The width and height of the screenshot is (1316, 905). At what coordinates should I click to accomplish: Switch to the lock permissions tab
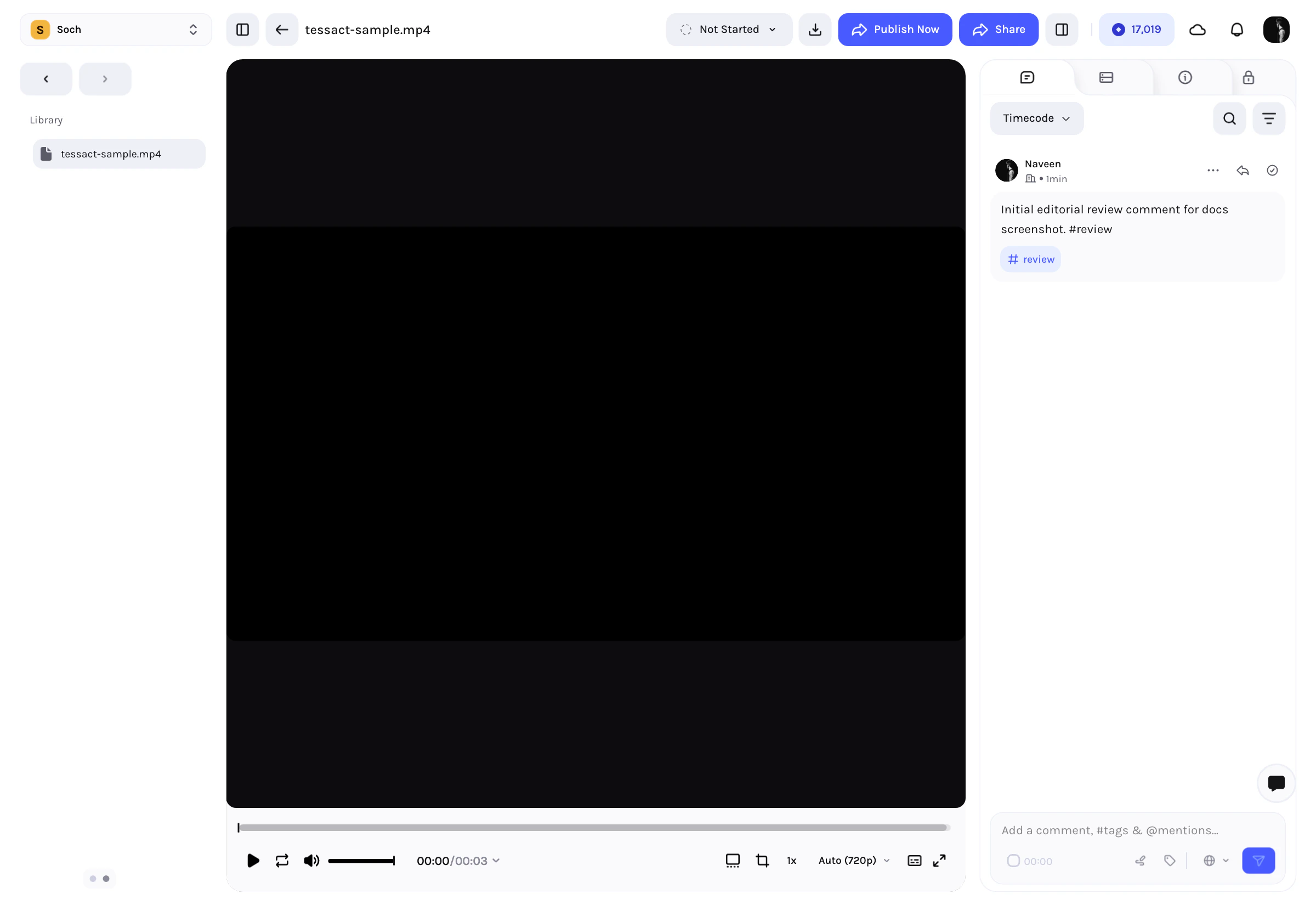coord(1248,78)
